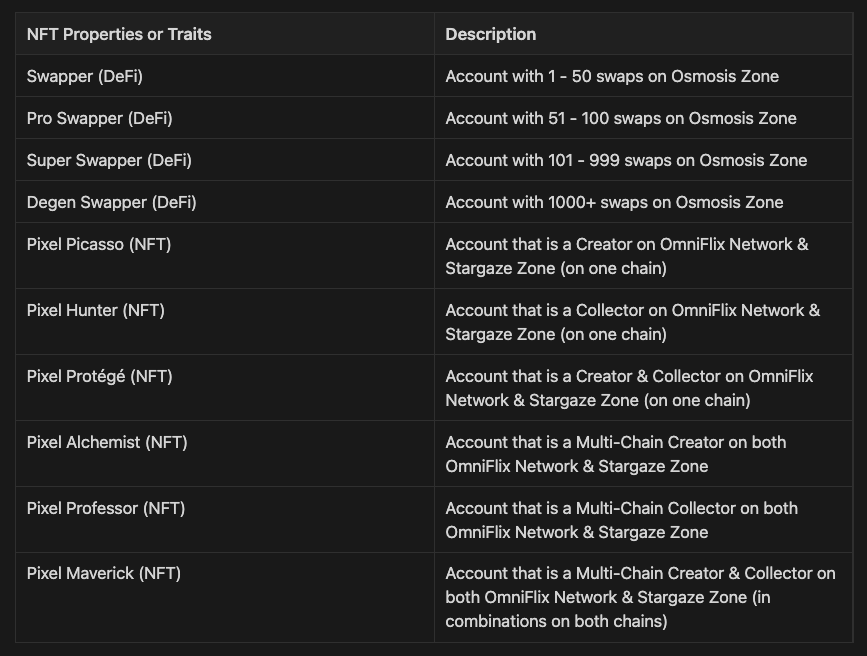Image resolution: width=867 pixels, height=656 pixels.
Task: Click the Pixel Maverick Multi-Chain Creator & Collector description
Action: click(x=640, y=597)
